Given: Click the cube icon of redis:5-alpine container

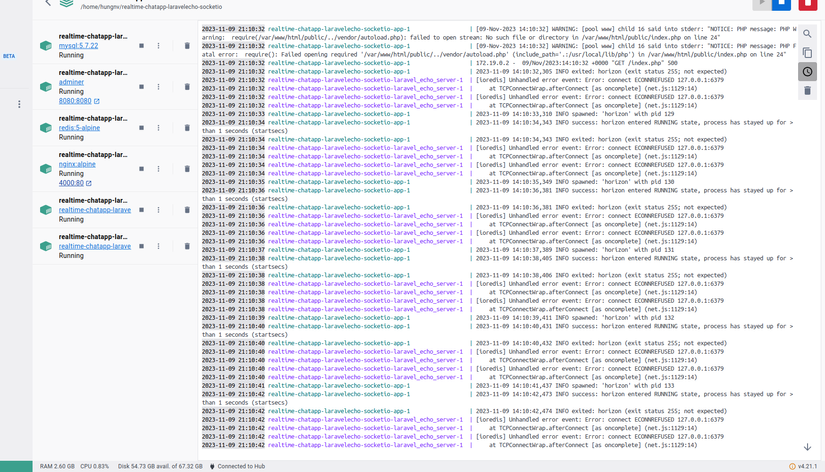Looking at the screenshot, I should tap(46, 128).
